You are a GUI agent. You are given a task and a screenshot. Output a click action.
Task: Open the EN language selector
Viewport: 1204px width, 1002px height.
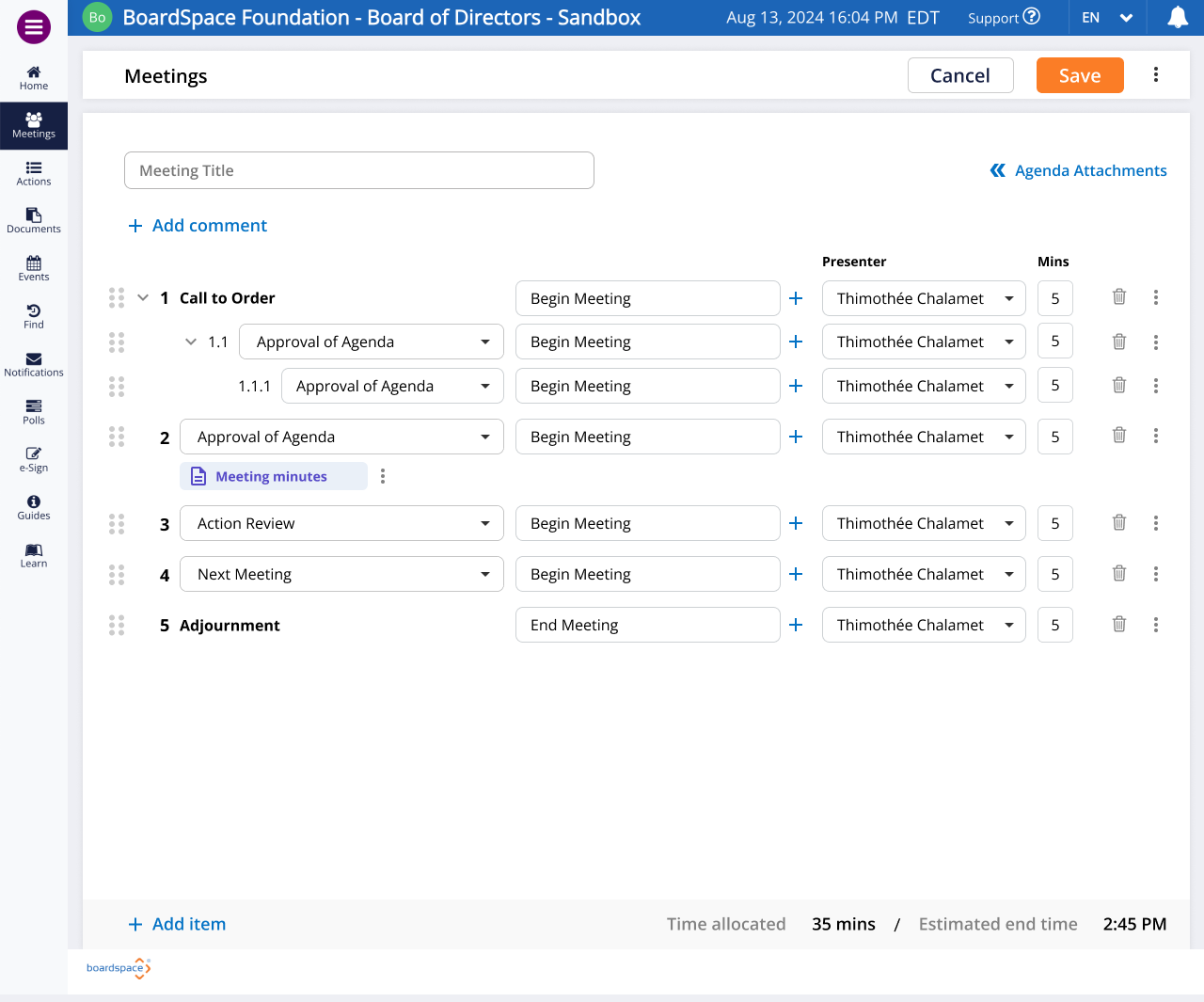point(1107,18)
